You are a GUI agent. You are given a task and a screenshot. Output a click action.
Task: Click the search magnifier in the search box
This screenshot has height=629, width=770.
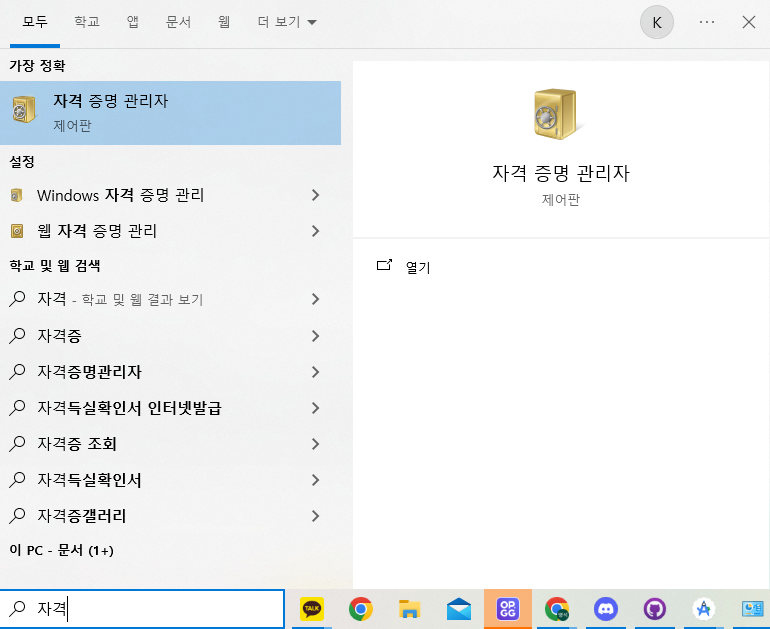coord(17,608)
